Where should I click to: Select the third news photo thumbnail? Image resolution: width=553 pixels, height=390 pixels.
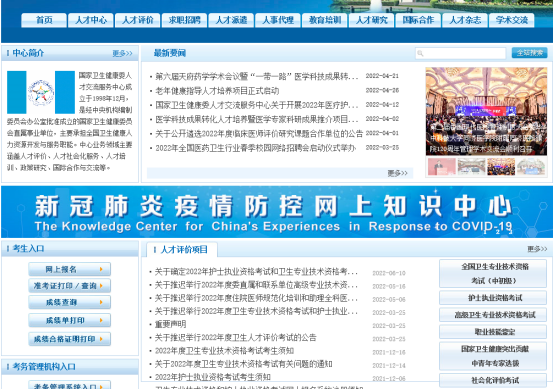(501, 166)
